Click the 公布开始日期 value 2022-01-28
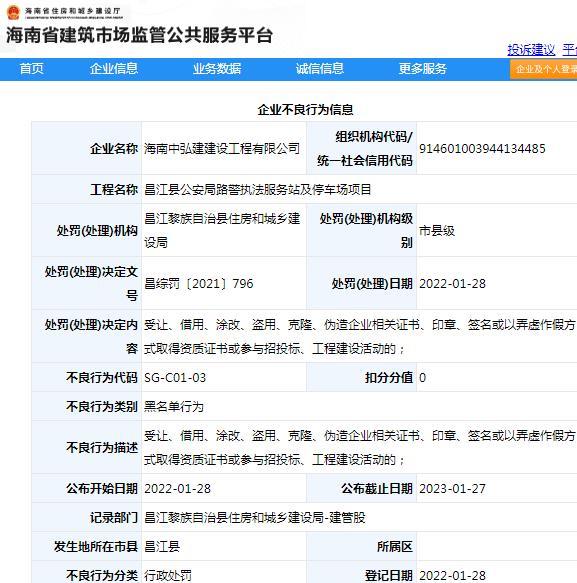Screen dimensions: 577x583 [x=177, y=489]
